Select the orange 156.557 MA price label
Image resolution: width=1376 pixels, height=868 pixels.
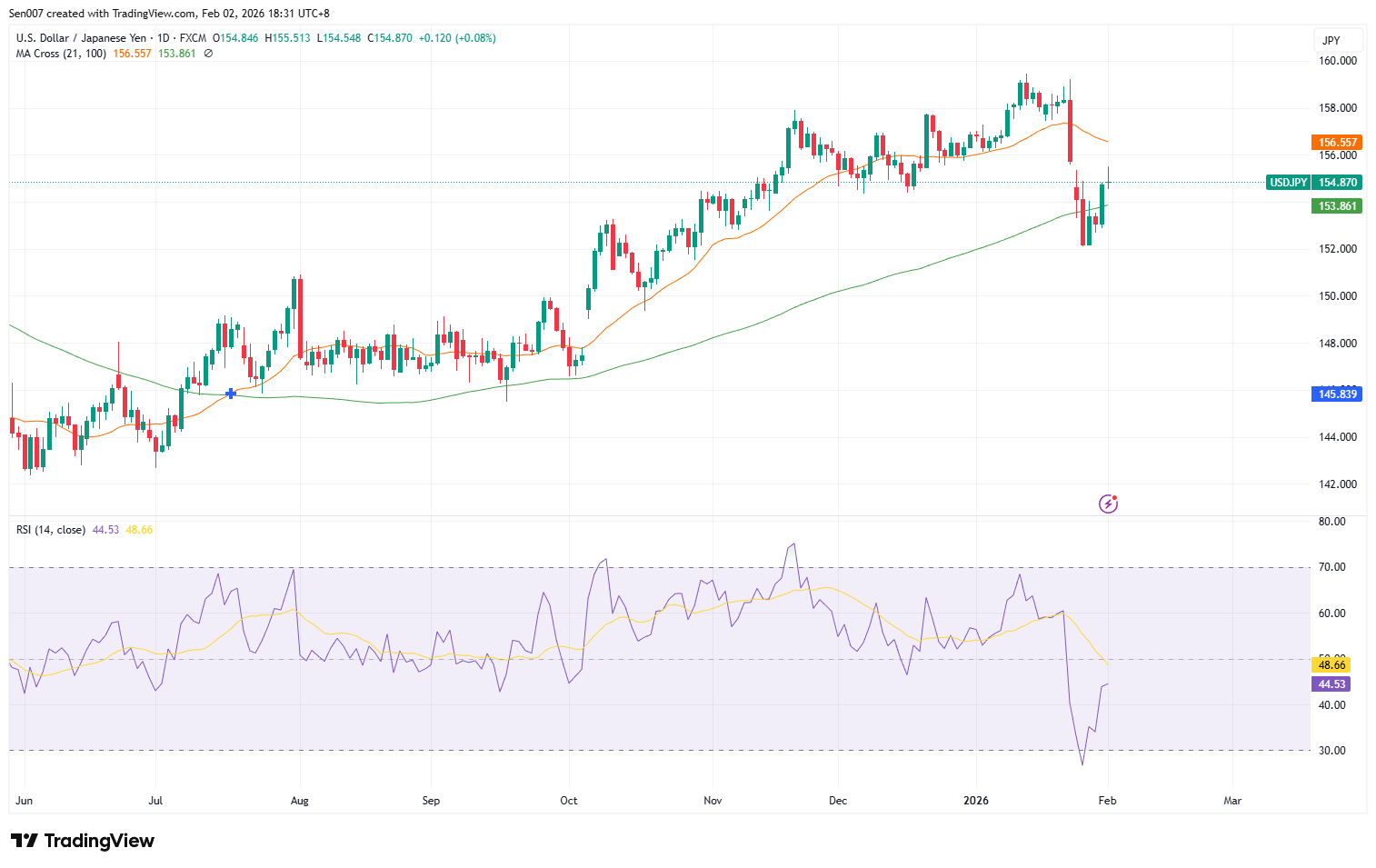click(x=1335, y=142)
